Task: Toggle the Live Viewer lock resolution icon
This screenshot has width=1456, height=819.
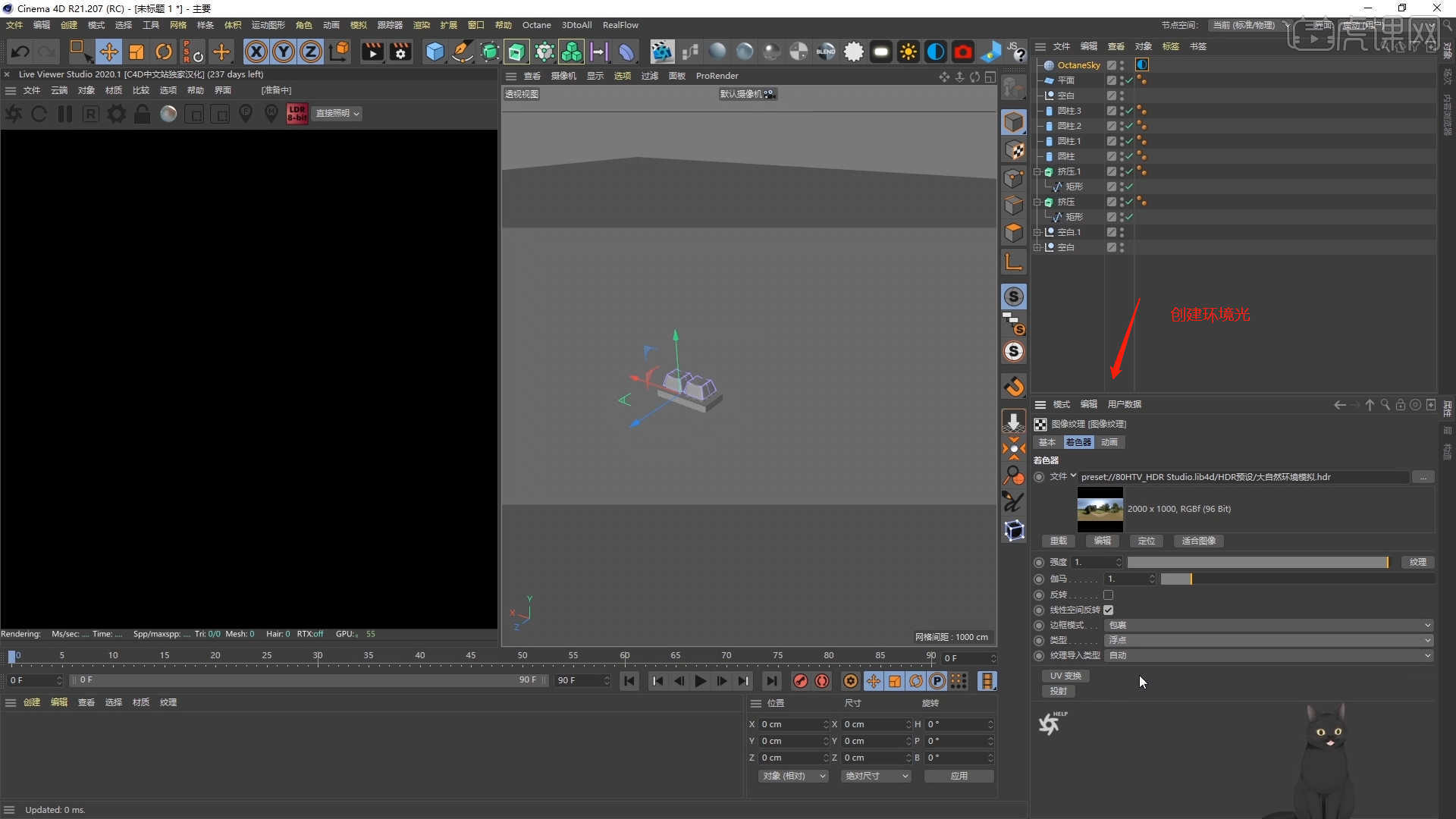Action: (x=143, y=114)
